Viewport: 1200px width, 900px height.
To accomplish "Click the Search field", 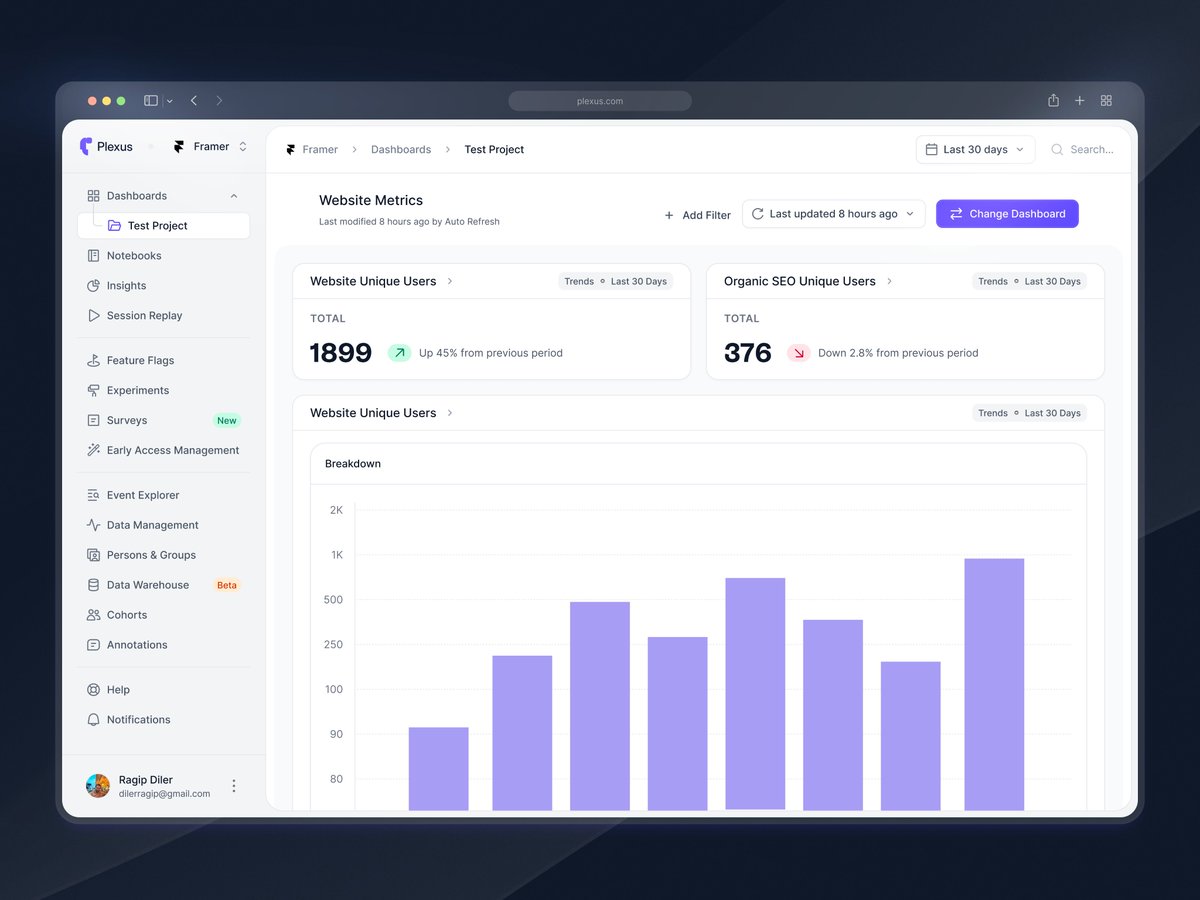I will coord(1083,150).
